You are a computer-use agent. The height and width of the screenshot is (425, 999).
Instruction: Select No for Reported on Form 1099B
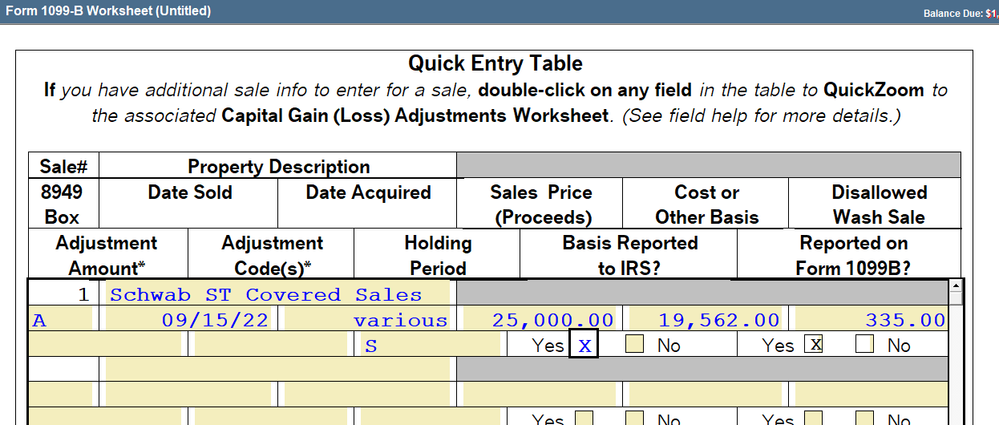866,346
